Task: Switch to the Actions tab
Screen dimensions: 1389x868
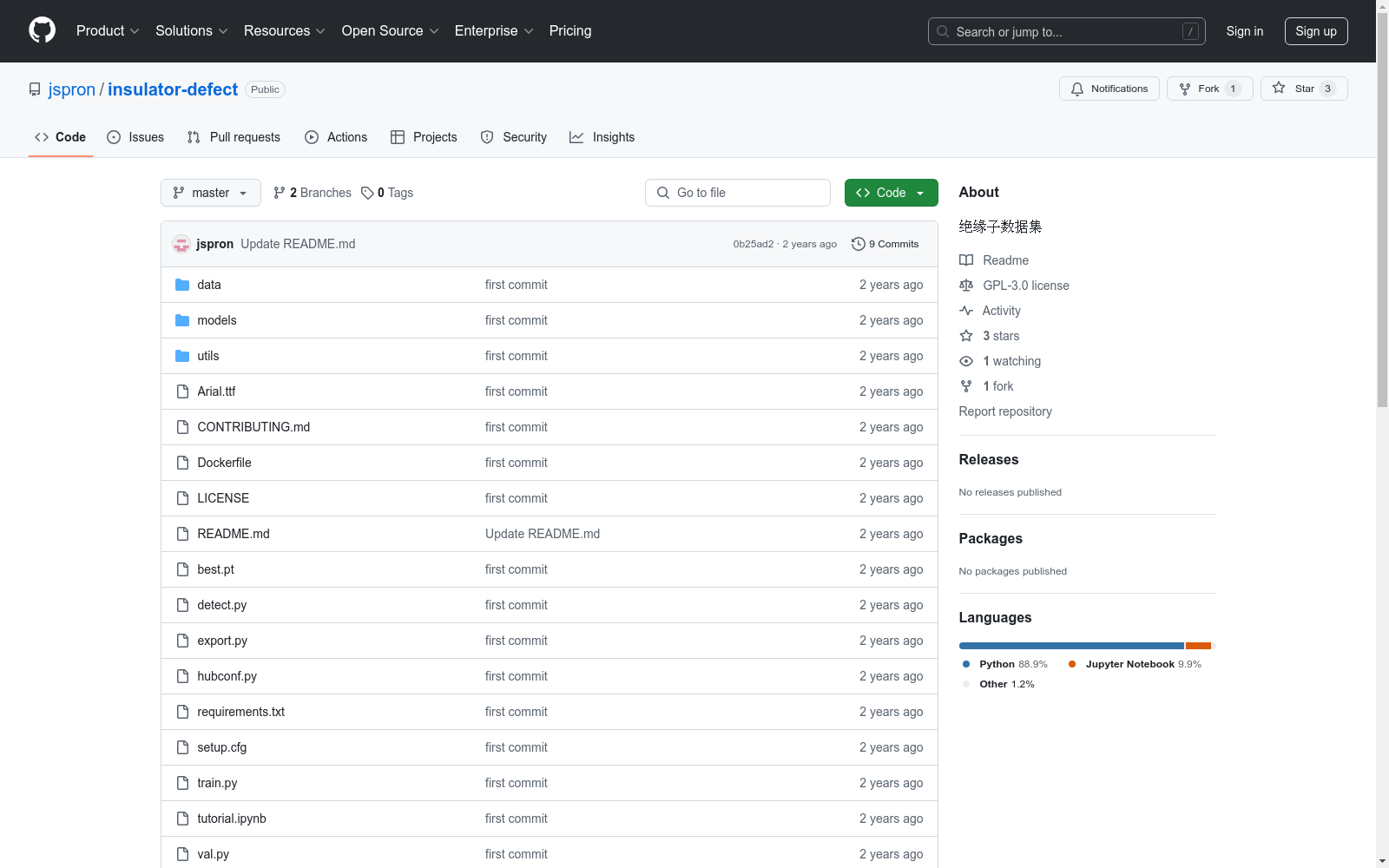Action: [336, 137]
